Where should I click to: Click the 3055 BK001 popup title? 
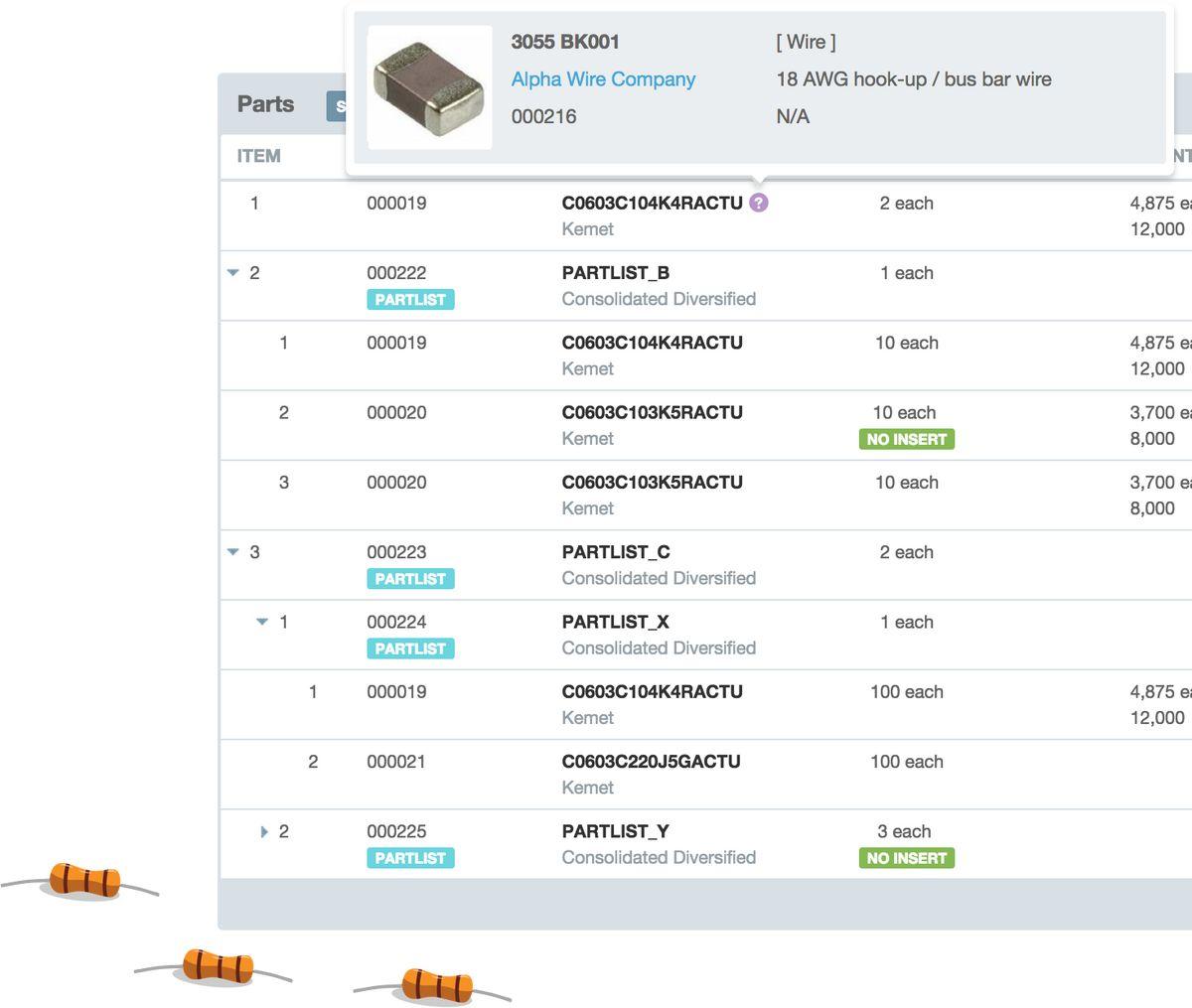pyautogui.click(x=565, y=42)
